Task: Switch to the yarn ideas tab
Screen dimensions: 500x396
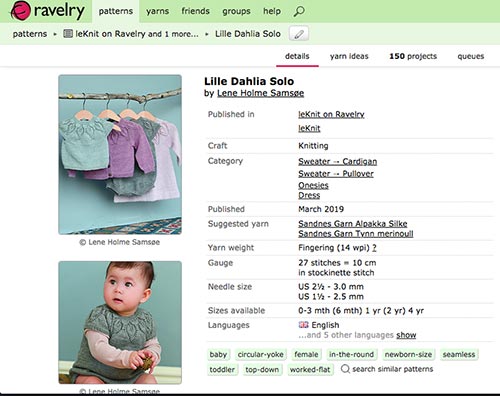Action: point(349,56)
